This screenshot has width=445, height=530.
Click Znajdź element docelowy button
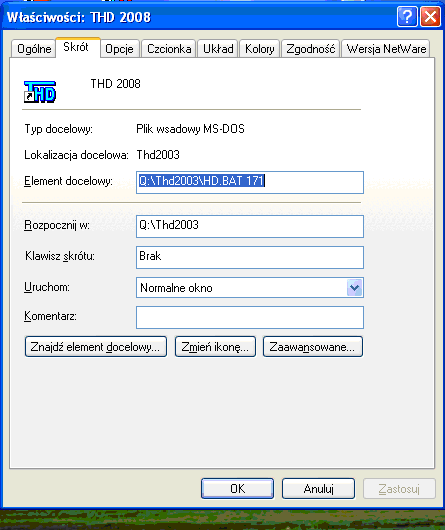click(x=96, y=346)
